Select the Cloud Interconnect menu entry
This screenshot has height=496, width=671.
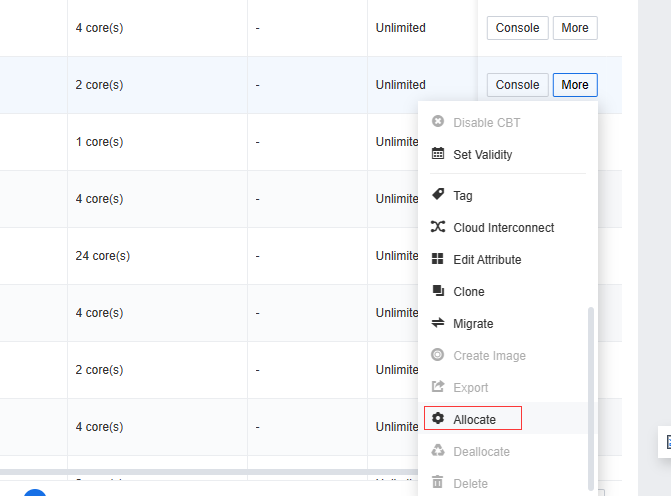(503, 227)
